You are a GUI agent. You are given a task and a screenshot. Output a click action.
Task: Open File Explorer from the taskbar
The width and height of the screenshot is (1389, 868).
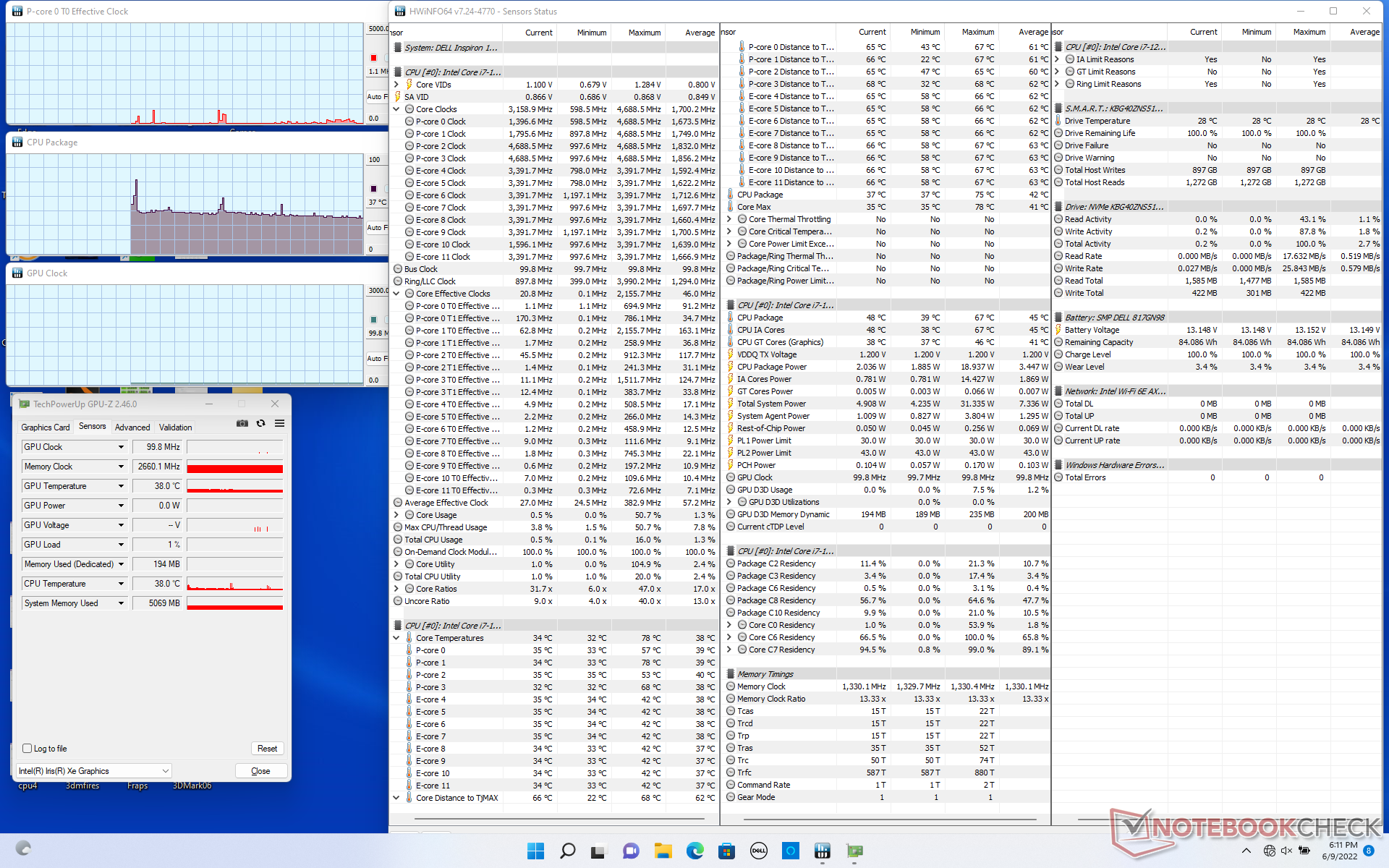[663, 851]
